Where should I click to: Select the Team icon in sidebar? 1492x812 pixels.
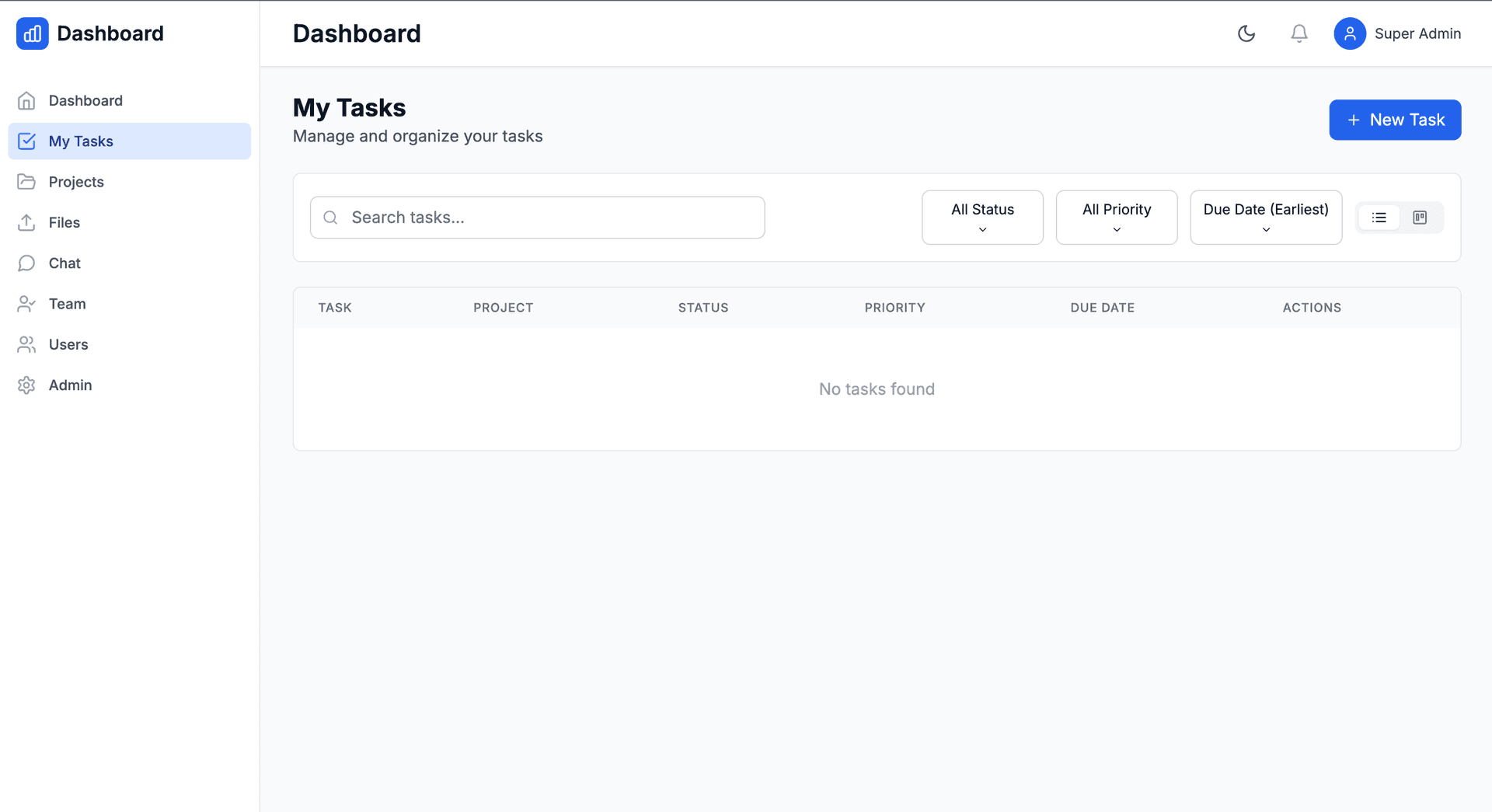(27, 303)
